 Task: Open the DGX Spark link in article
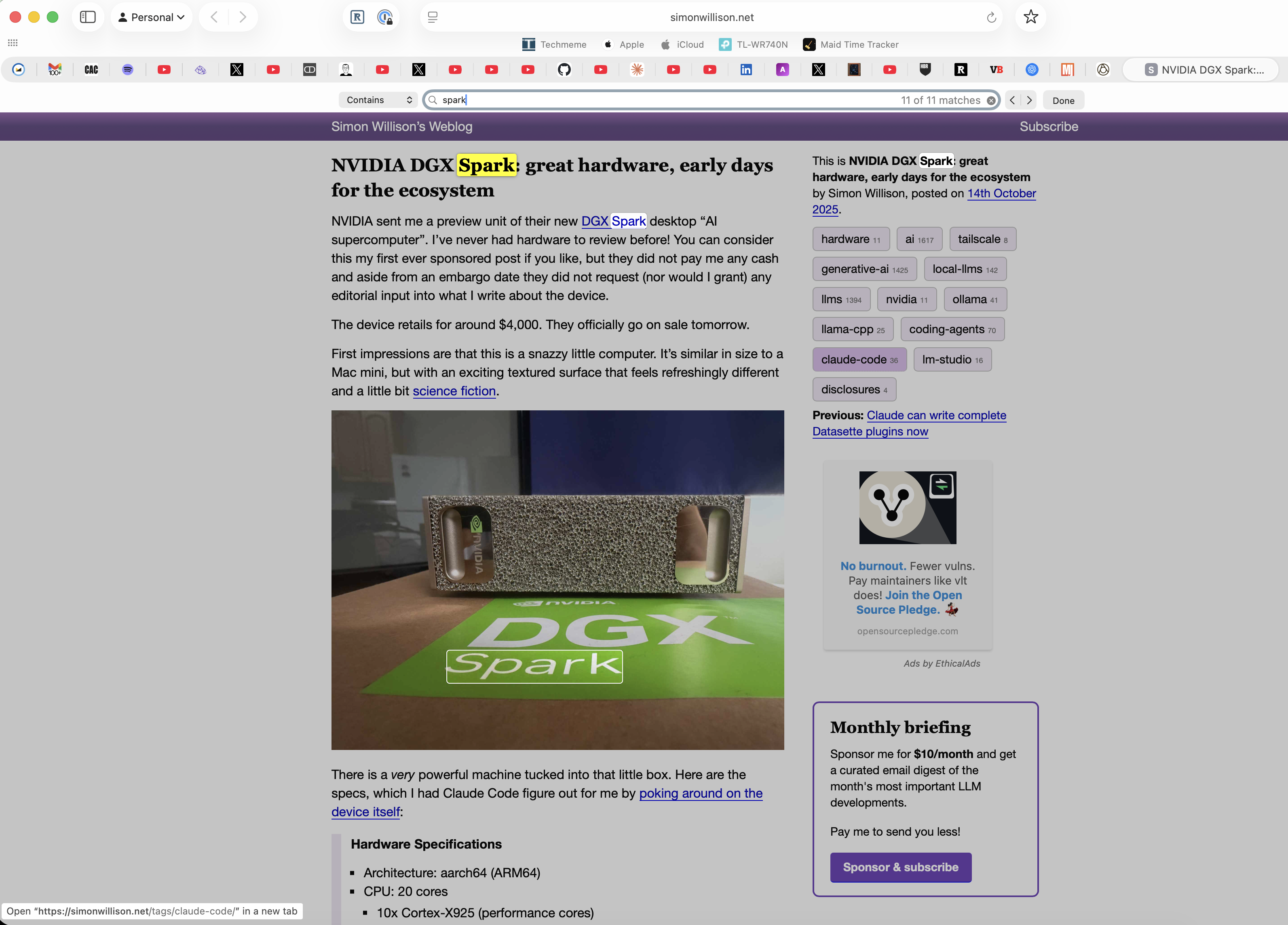click(613, 221)
